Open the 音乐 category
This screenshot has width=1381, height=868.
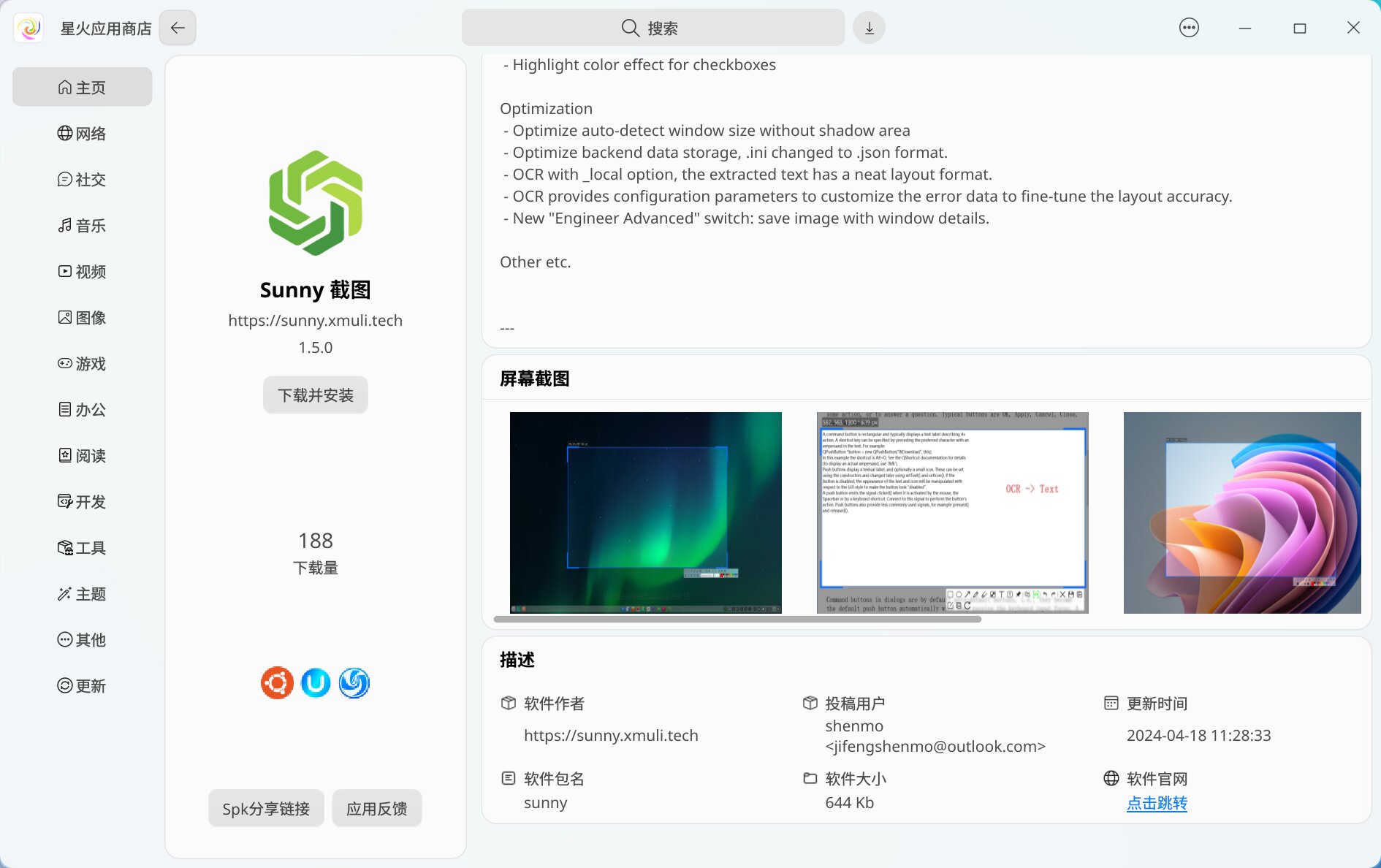pyautogui.click(x=82, y=225)
